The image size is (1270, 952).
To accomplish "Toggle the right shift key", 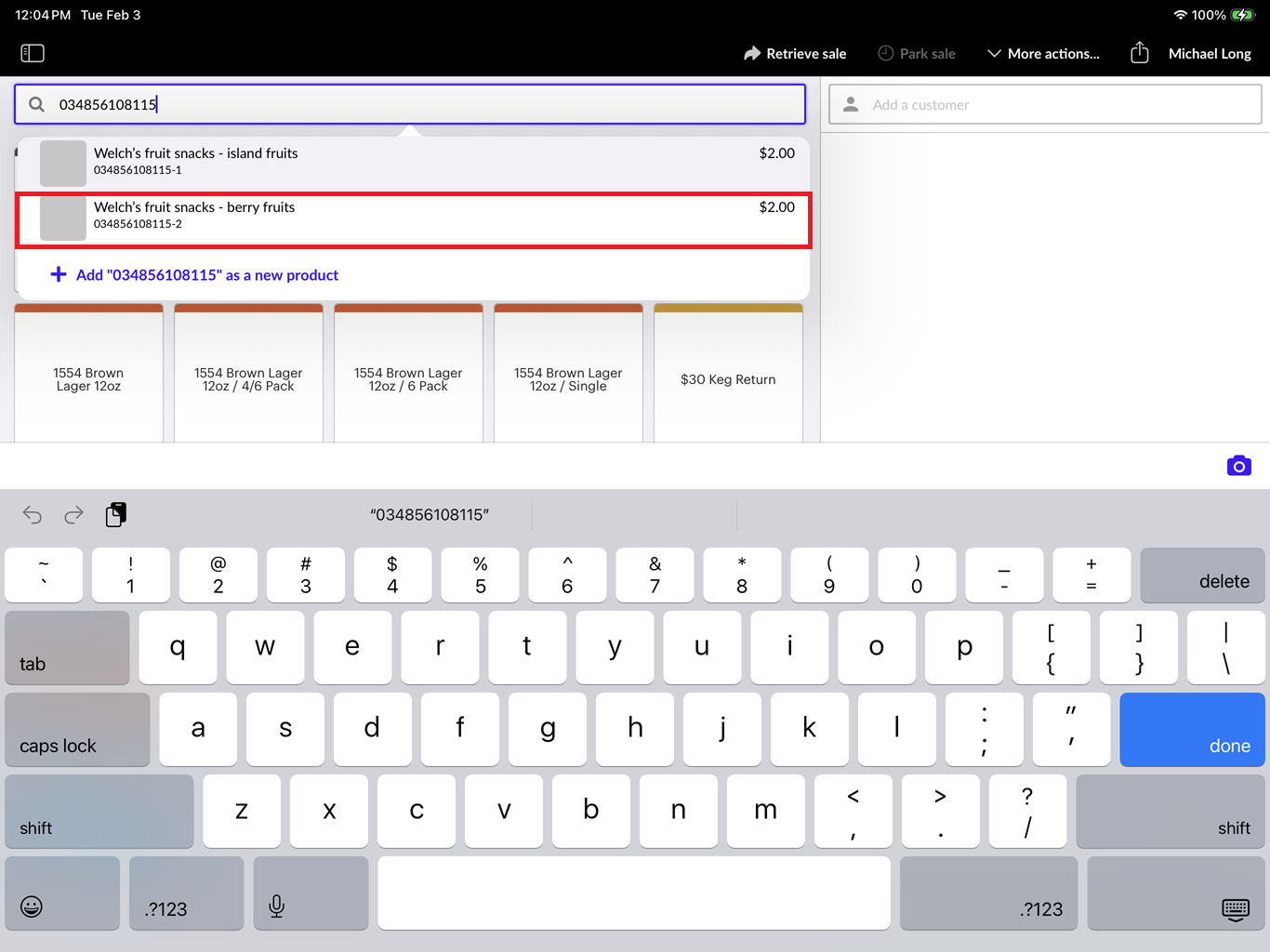I will coord(1171,812).
